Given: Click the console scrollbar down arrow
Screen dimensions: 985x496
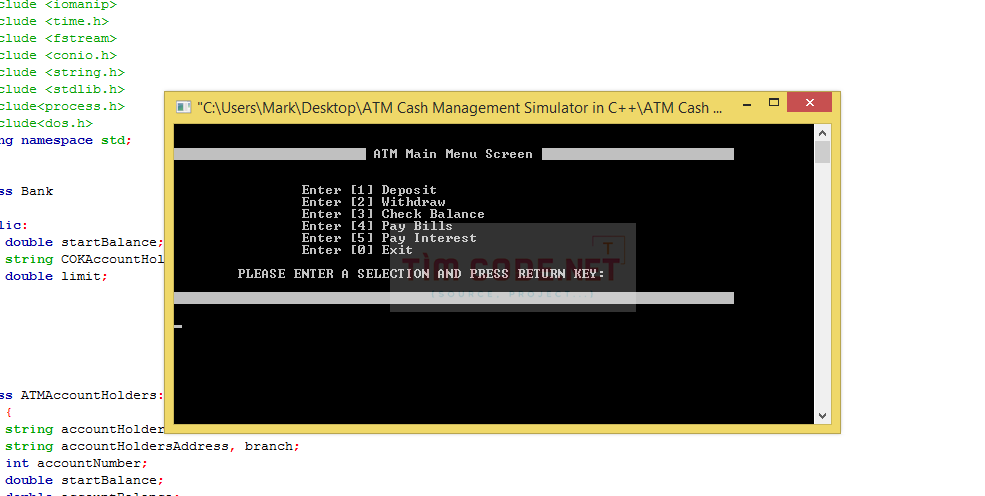Looking at the screenshot, I should (x=822, y=416).
